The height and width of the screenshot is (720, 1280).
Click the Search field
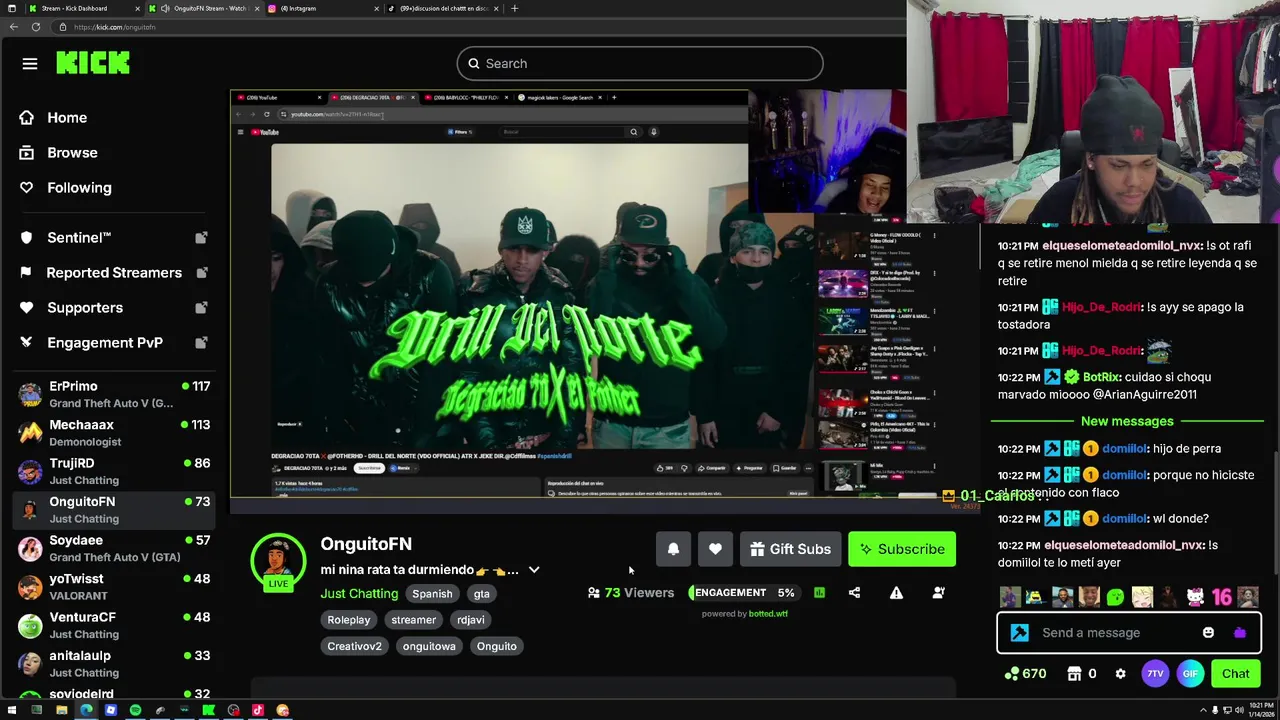click(x=640, y=64)
